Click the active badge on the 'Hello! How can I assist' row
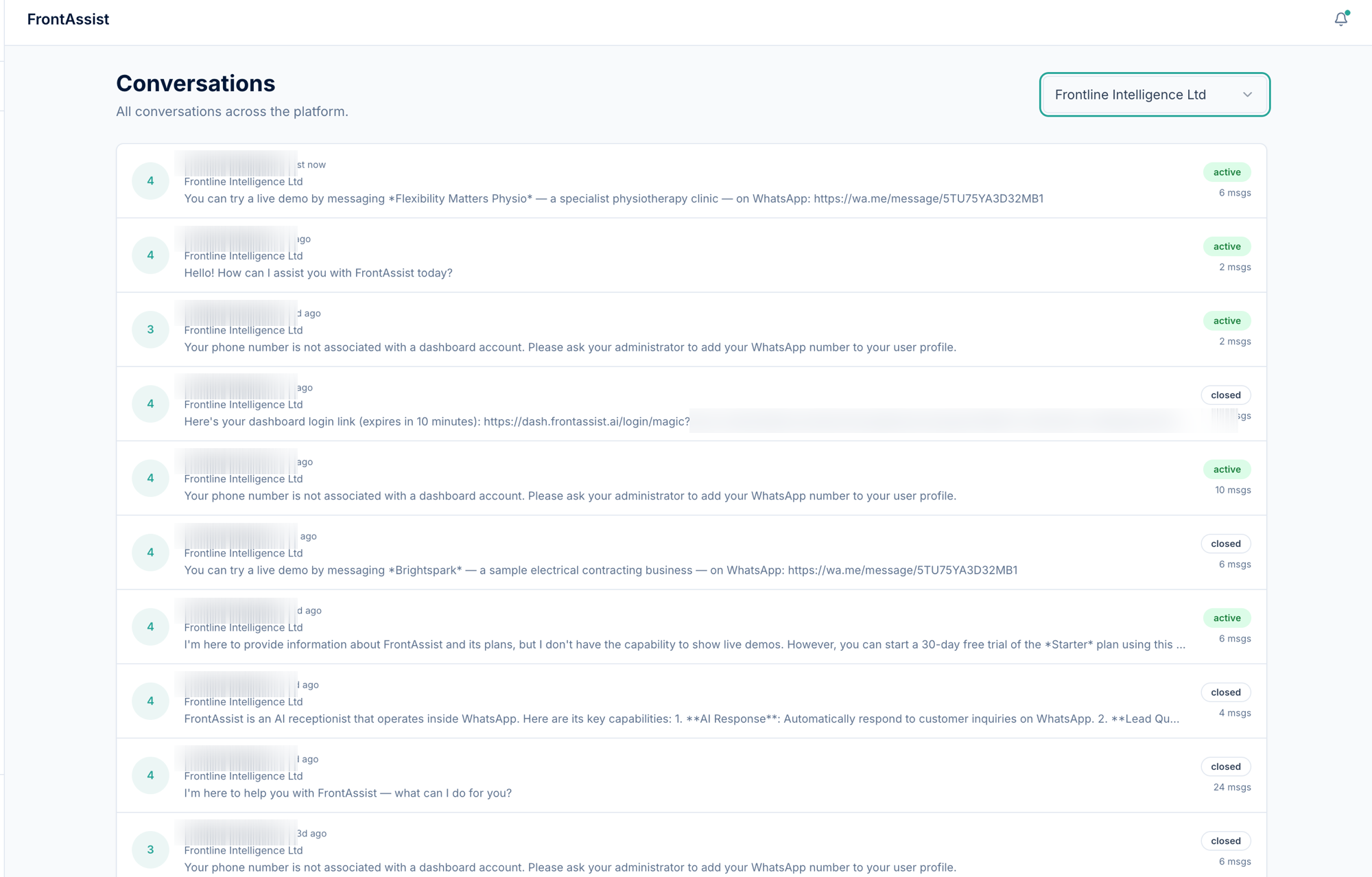Image resolution: width=1372 pixels, height=877 pixels. 1227,246
